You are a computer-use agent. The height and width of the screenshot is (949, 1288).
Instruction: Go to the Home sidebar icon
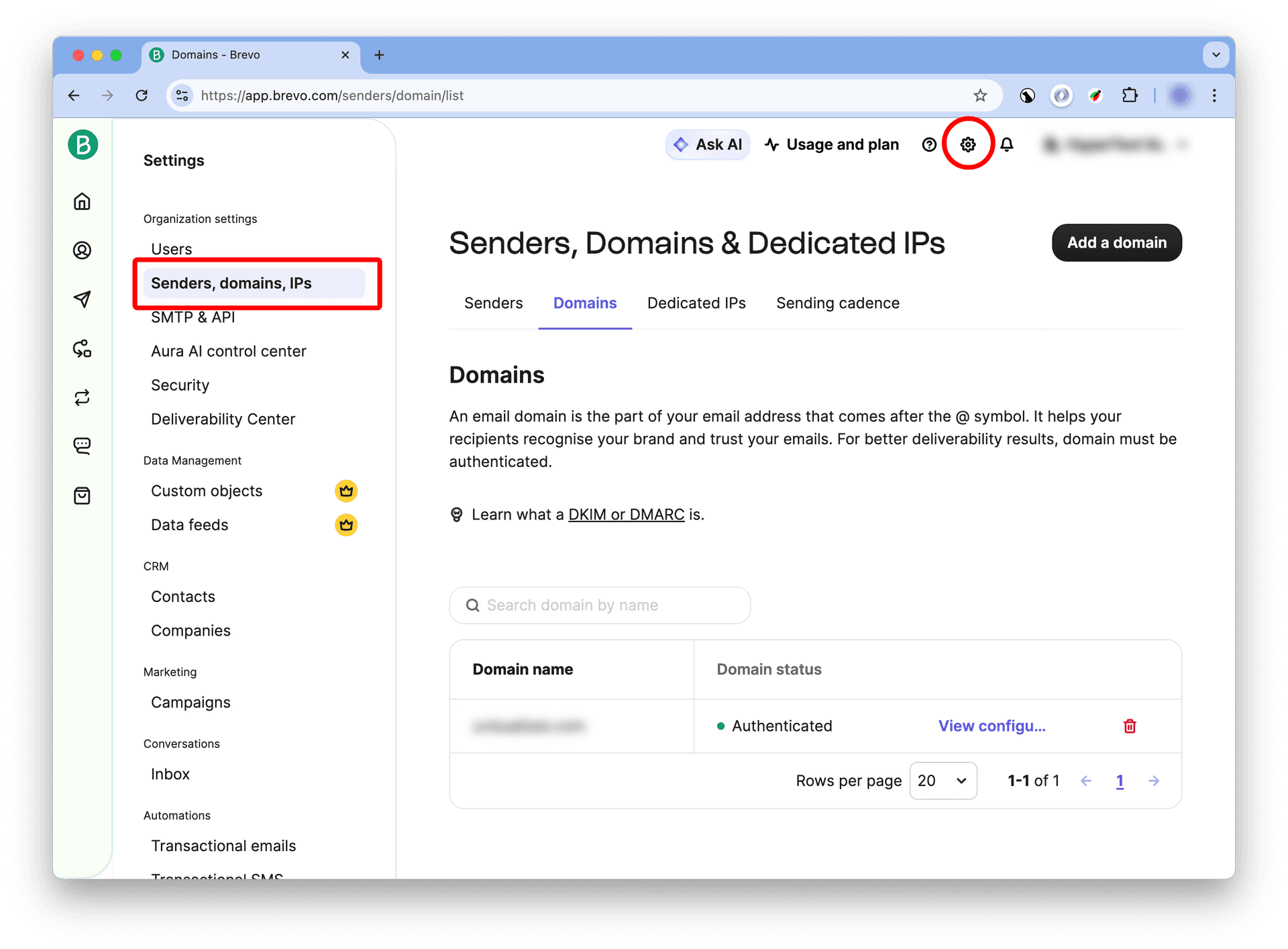click(82, 201)
